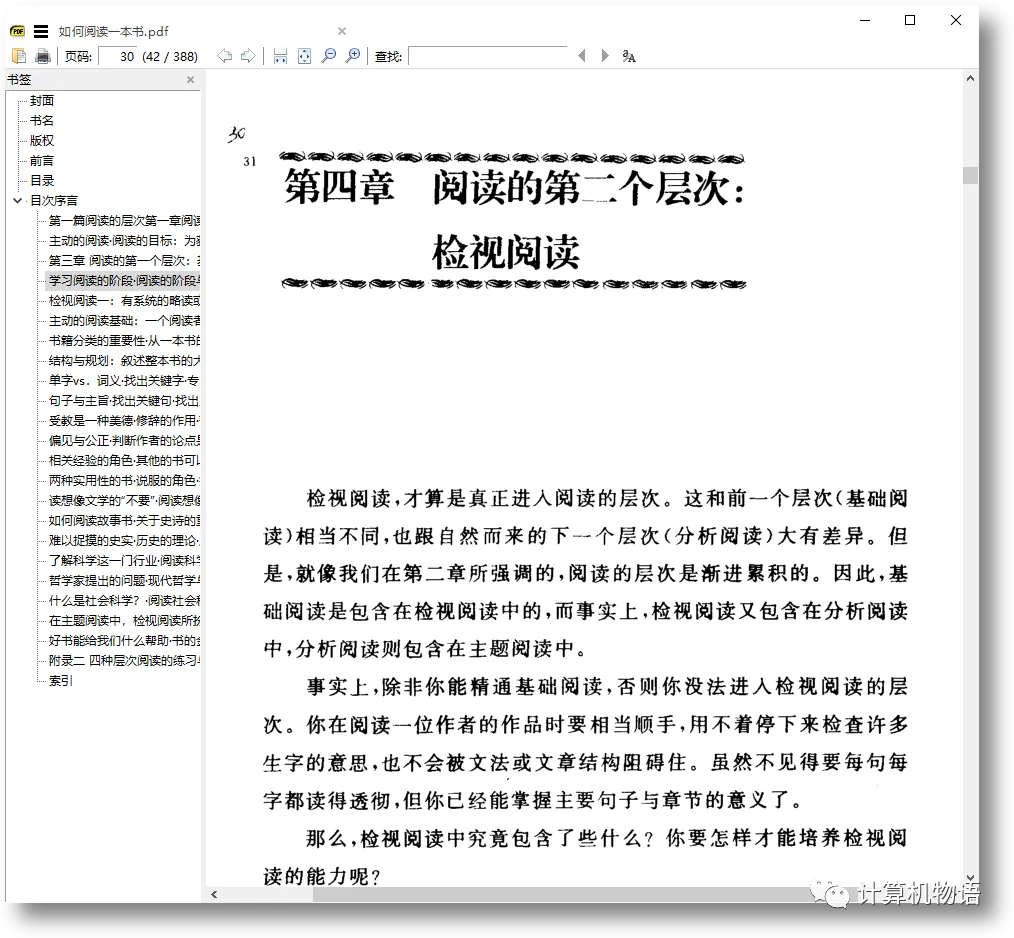Select the 版权 bookmark
The height and width of the screenshot is (938, 1014).
point(42,141)
